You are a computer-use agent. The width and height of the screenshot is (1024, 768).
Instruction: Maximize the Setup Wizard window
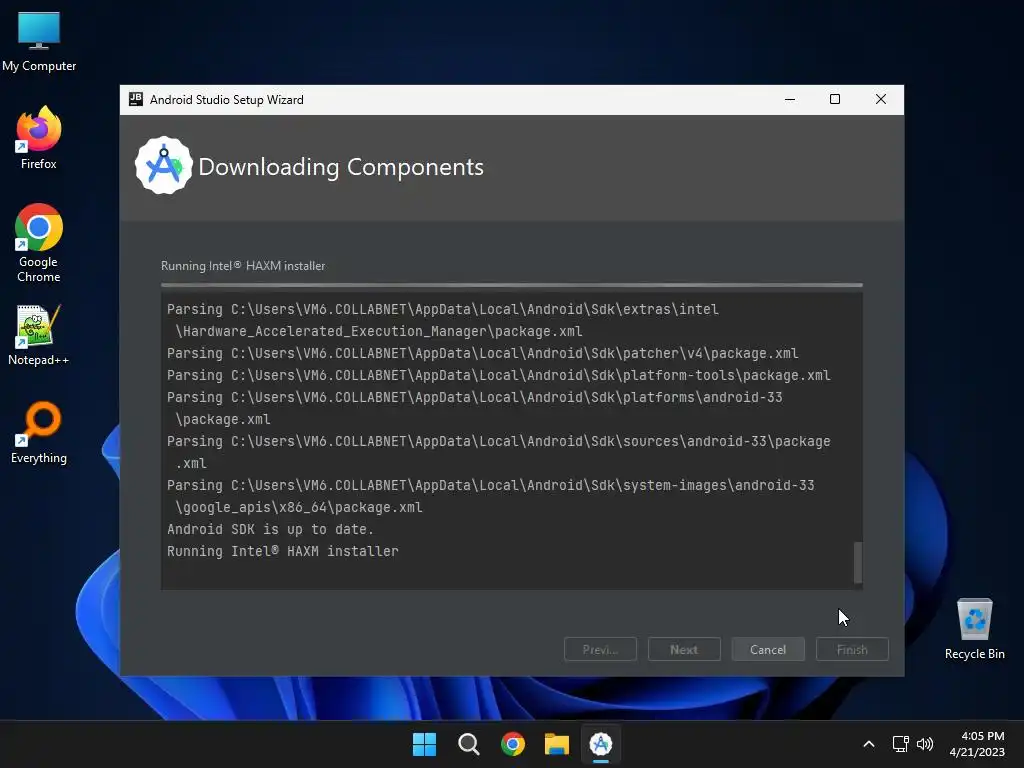point(835,99)
